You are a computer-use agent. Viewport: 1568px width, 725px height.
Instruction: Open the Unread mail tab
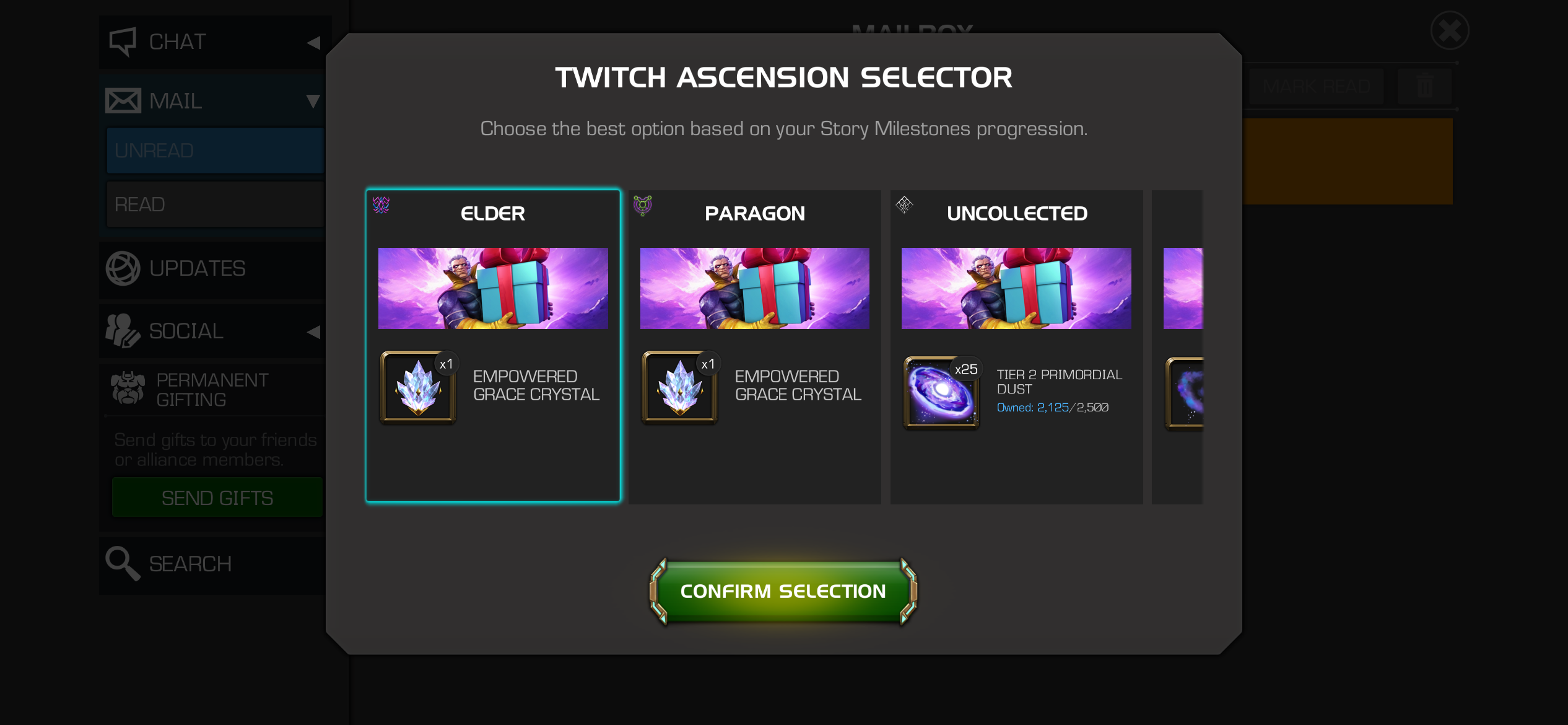click(215, 151)
